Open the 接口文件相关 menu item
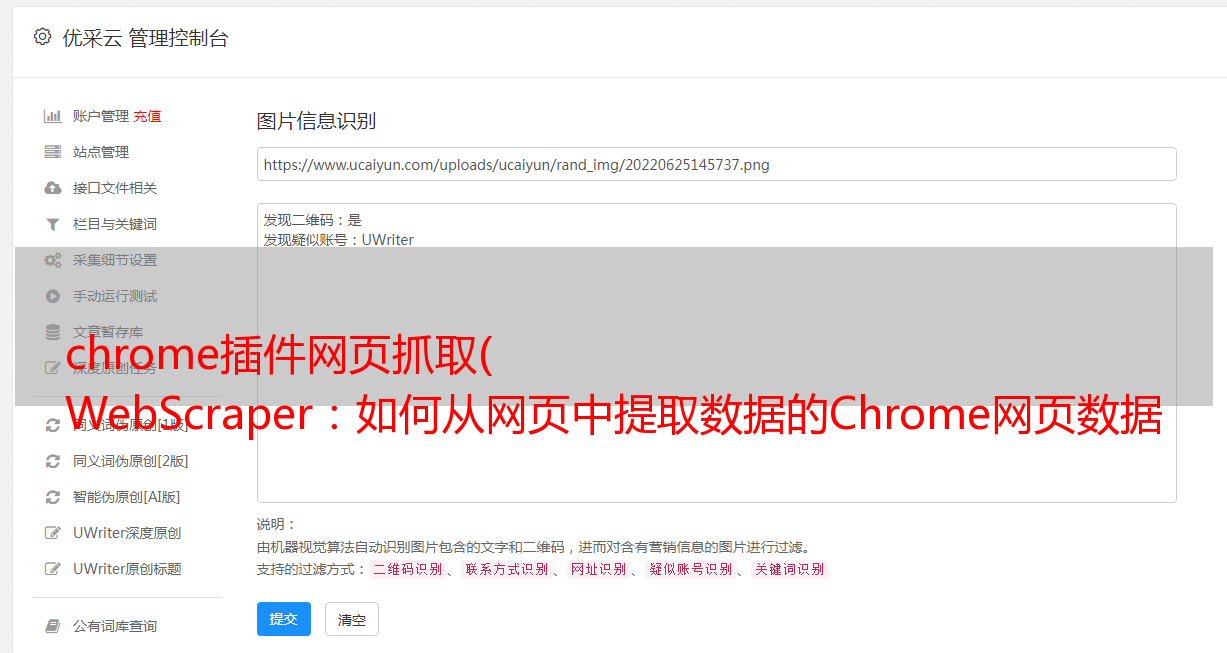The width and height of the screenshot is (1227, 653). pos(115,188)
